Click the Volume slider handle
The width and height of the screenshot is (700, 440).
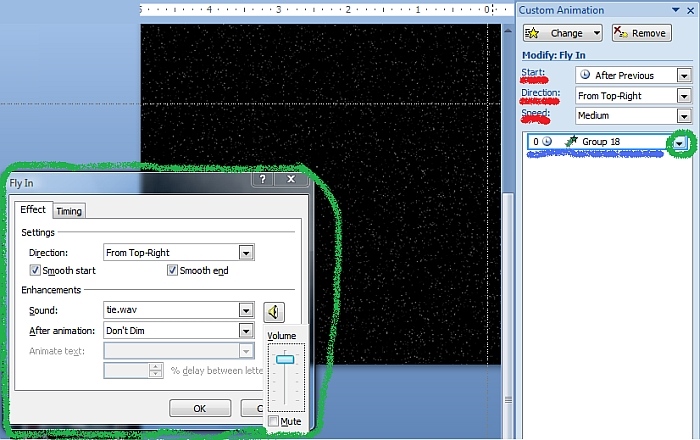285,359
